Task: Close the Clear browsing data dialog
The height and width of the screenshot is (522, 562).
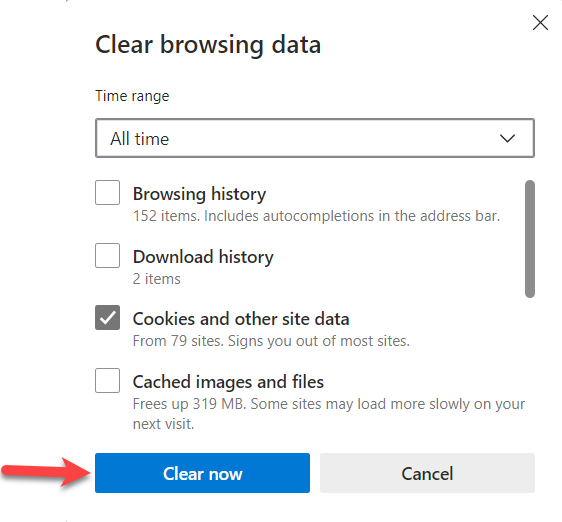Action: coord(540,23)
